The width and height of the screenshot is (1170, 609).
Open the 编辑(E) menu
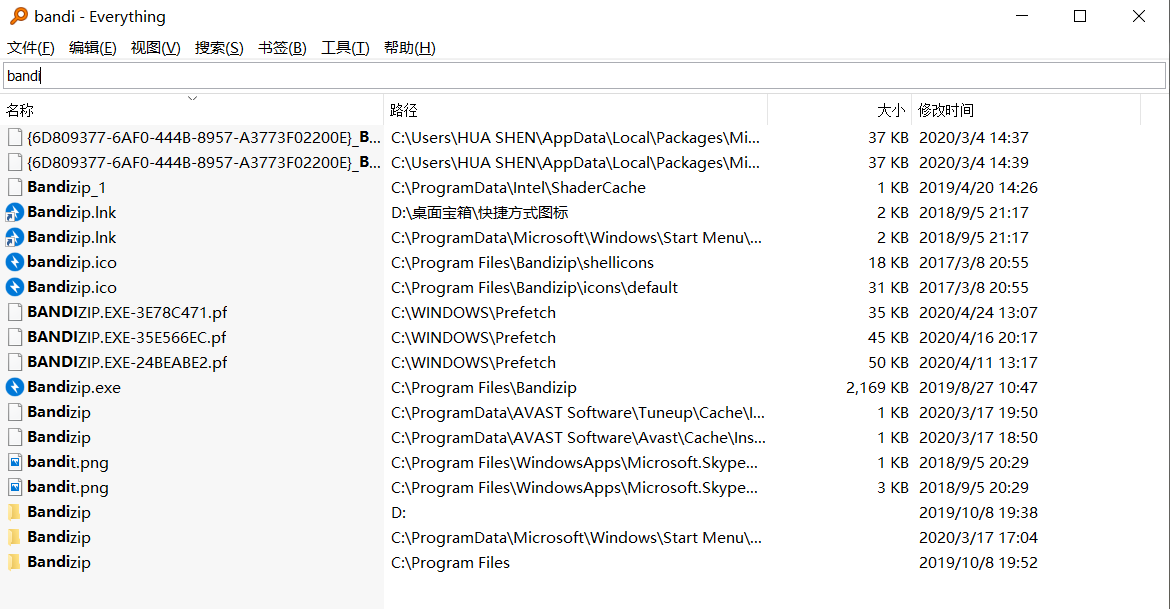[x=93, y=48]
